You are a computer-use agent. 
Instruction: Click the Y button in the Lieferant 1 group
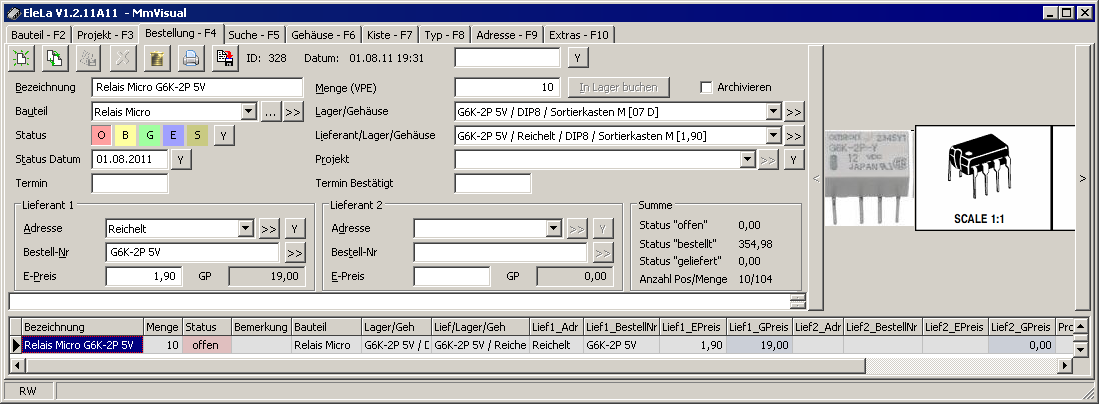(x=295, y=228)
